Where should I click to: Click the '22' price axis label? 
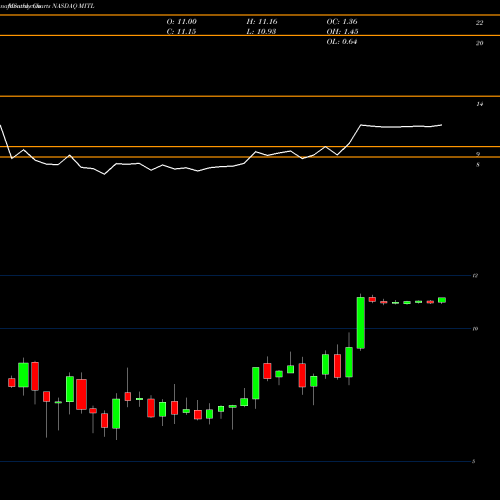click(x=479, y=23)
